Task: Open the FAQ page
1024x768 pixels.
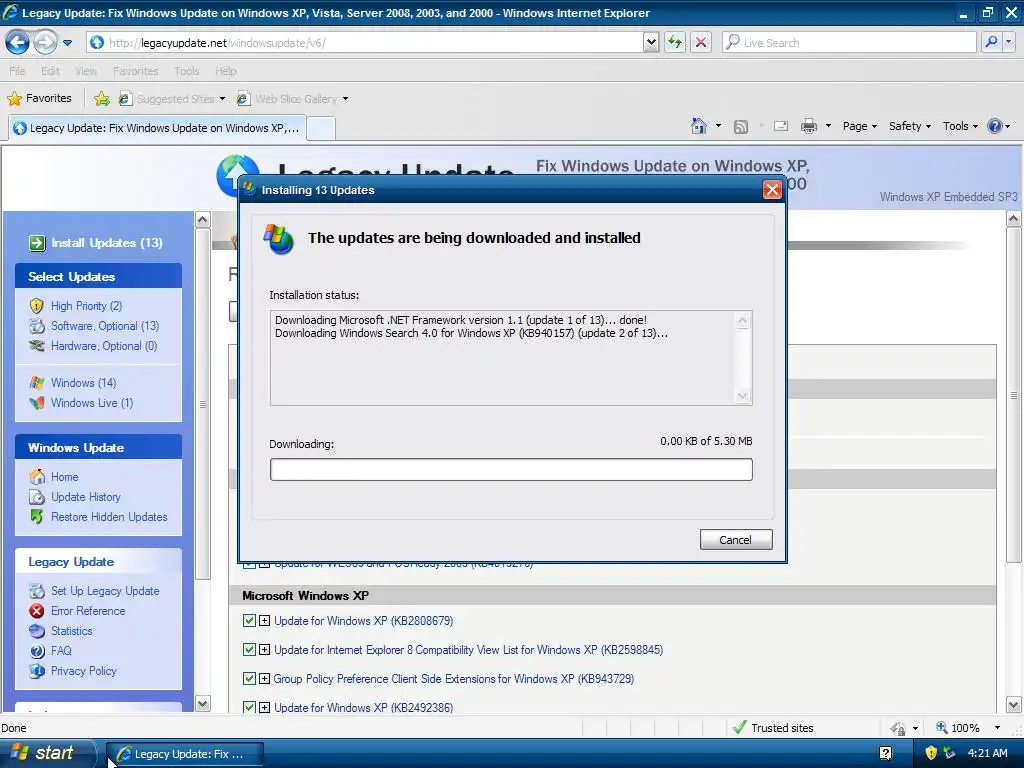Action: click(61, 651)
